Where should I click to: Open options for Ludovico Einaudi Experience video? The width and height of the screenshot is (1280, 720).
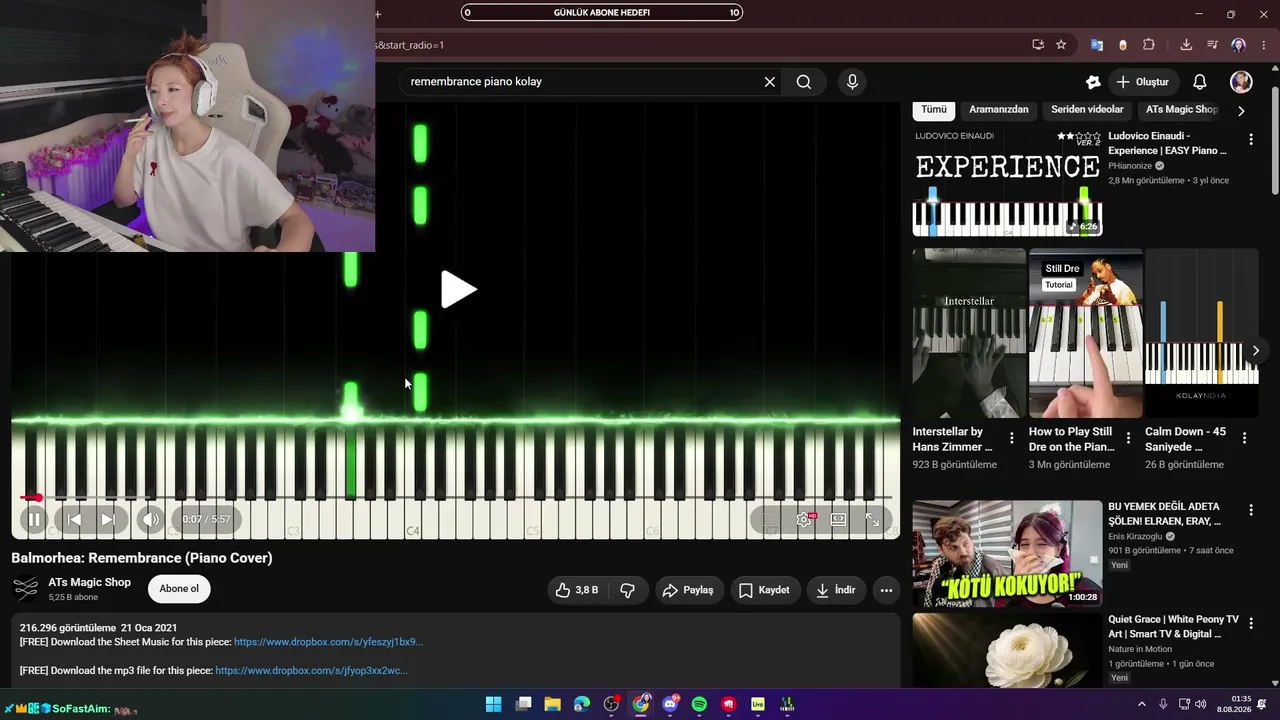pos(1250,140)
